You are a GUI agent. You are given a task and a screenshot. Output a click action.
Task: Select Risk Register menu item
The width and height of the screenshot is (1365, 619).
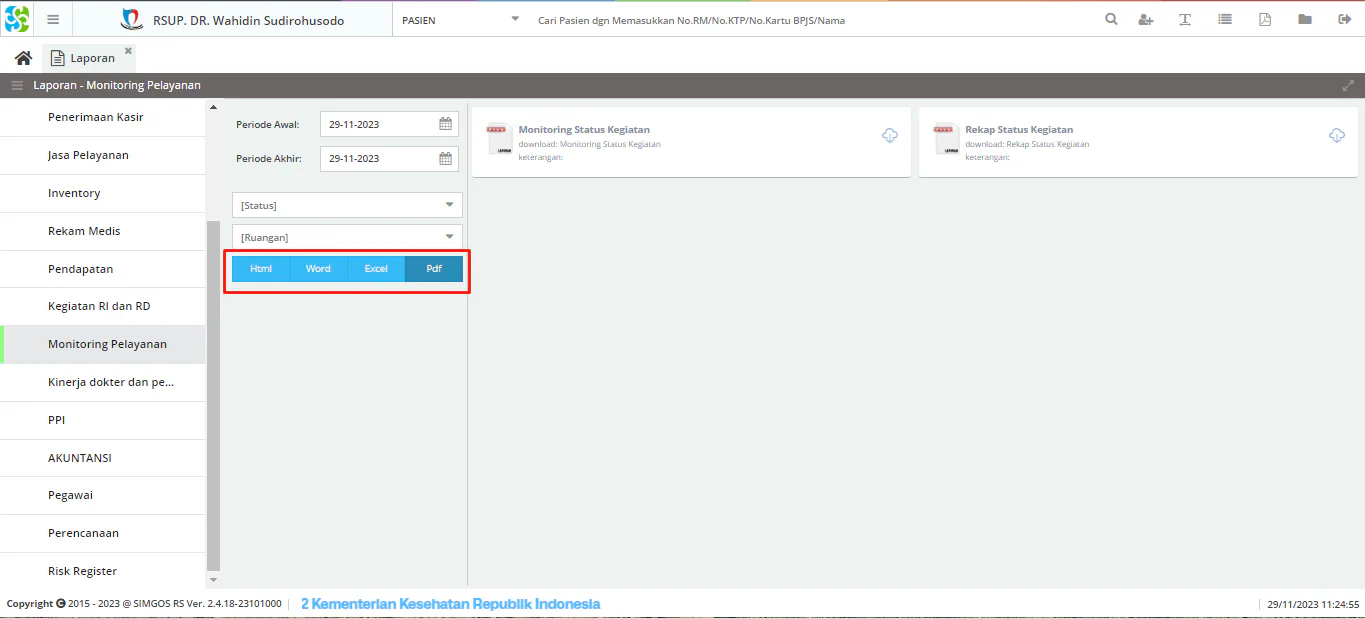pyautogui.click(x=103, y=571)
